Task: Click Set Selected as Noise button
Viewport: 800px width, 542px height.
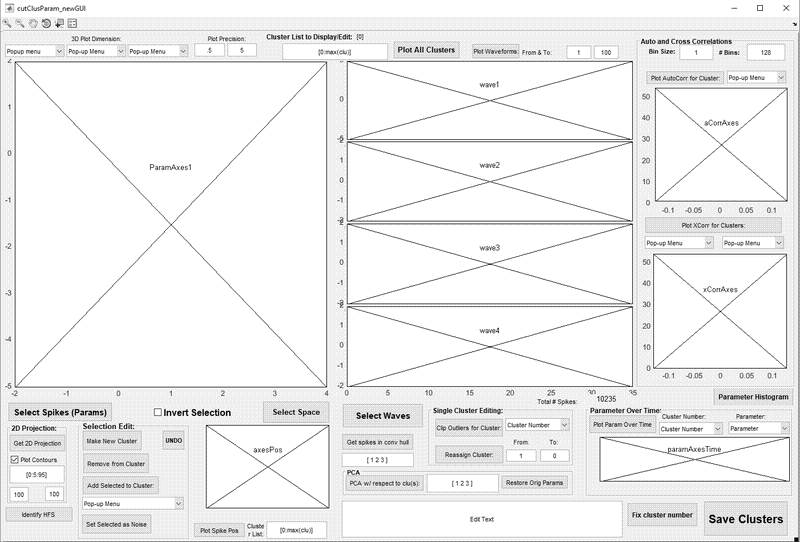Action: click(x=116, y=524)
